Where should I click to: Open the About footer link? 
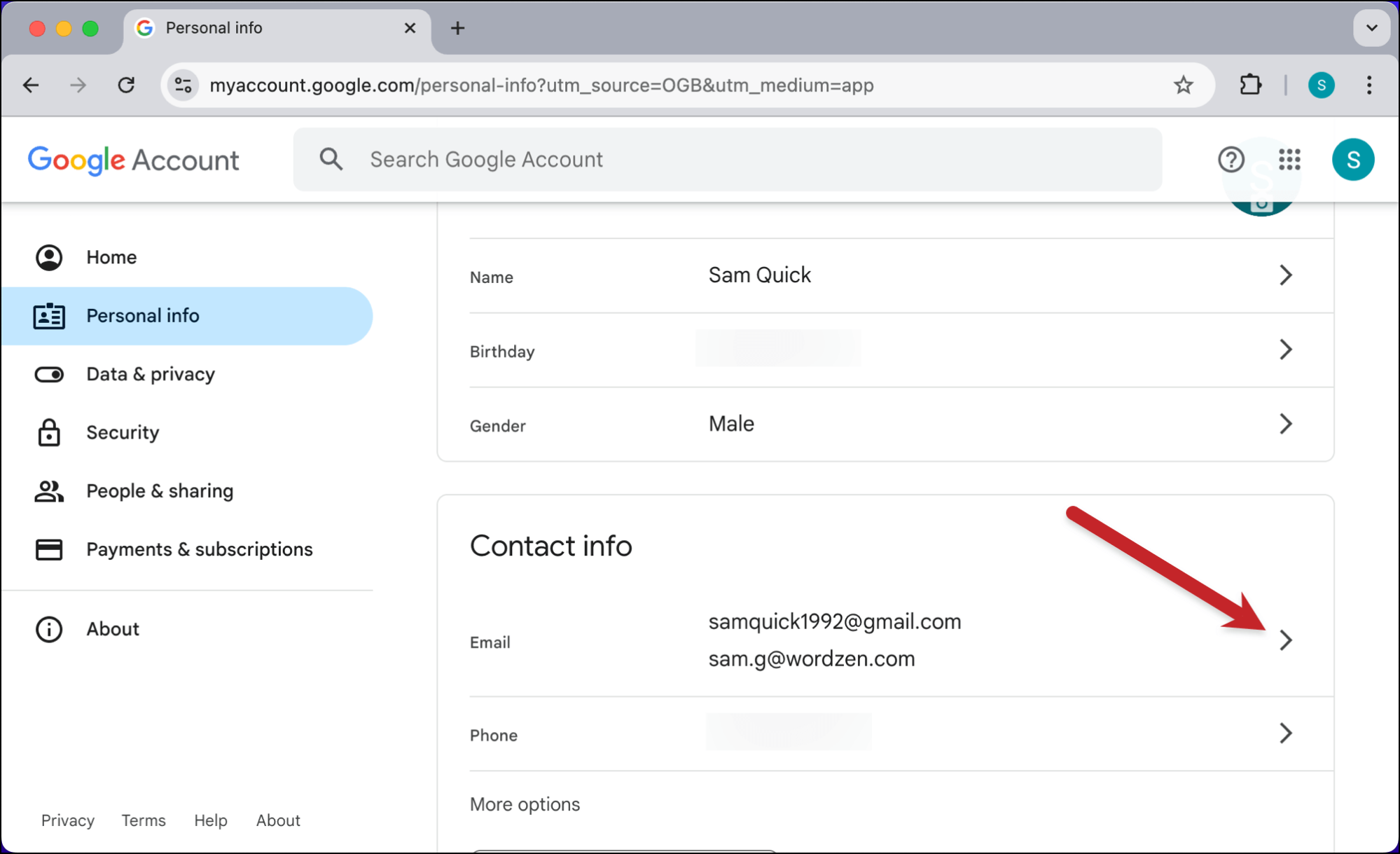point(278,820)
